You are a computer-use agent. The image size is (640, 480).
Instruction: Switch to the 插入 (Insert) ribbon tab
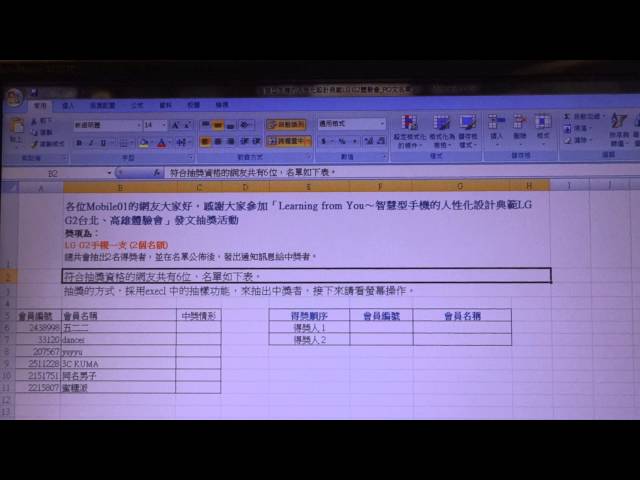point(68,106)
